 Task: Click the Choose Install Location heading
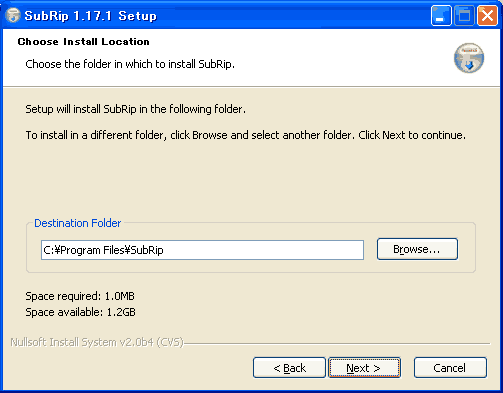click(84, 42)
